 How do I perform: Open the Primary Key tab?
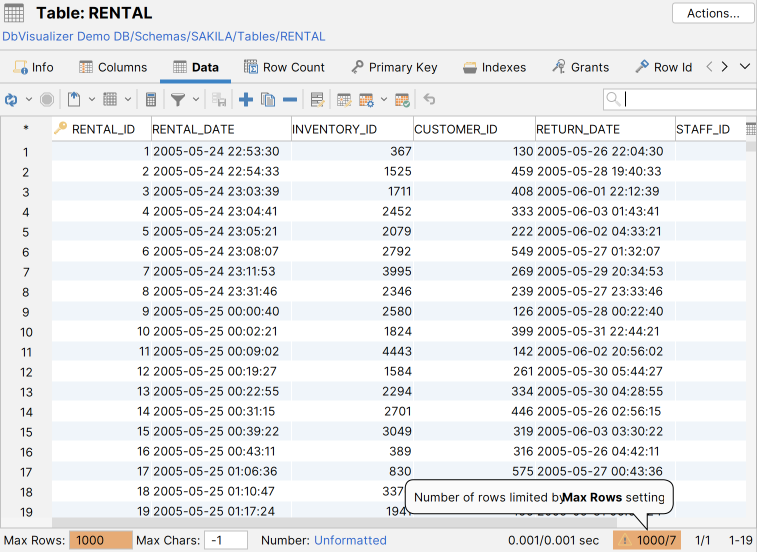[393, 67]
